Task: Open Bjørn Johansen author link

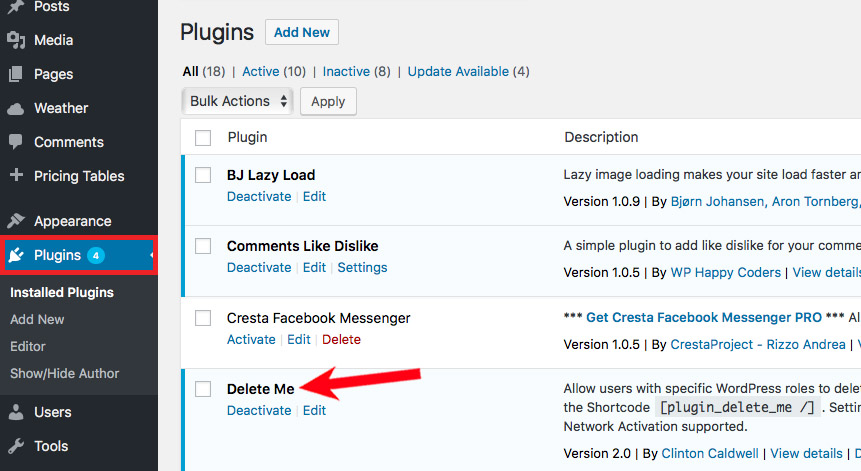Action: coord(717,201)
